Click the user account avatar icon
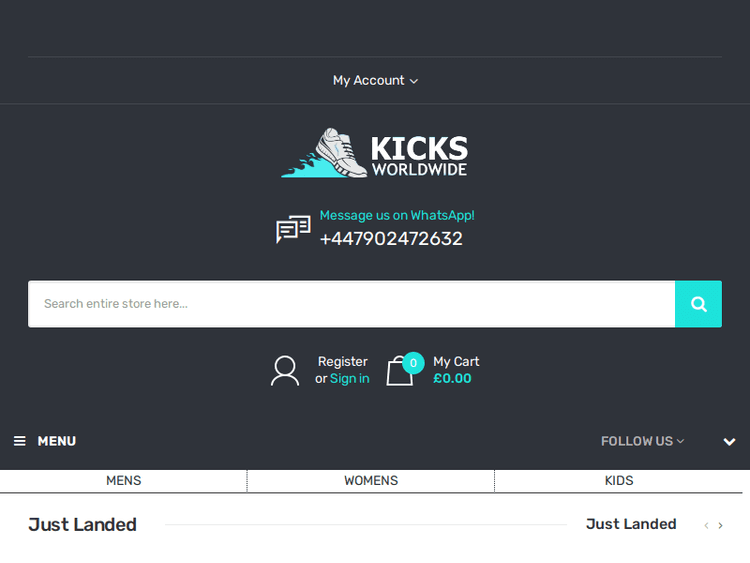Viewport: 750px width, 563px height. pos(285,370)
